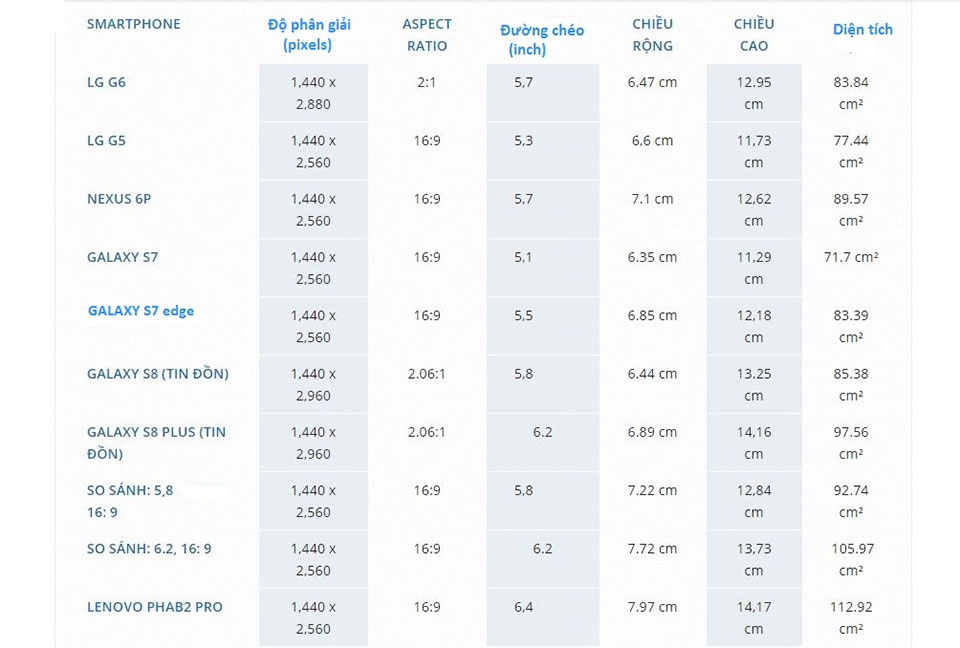Select the ASPECT RATIO header
Viewport: 960px width, 648px height.
427,34
